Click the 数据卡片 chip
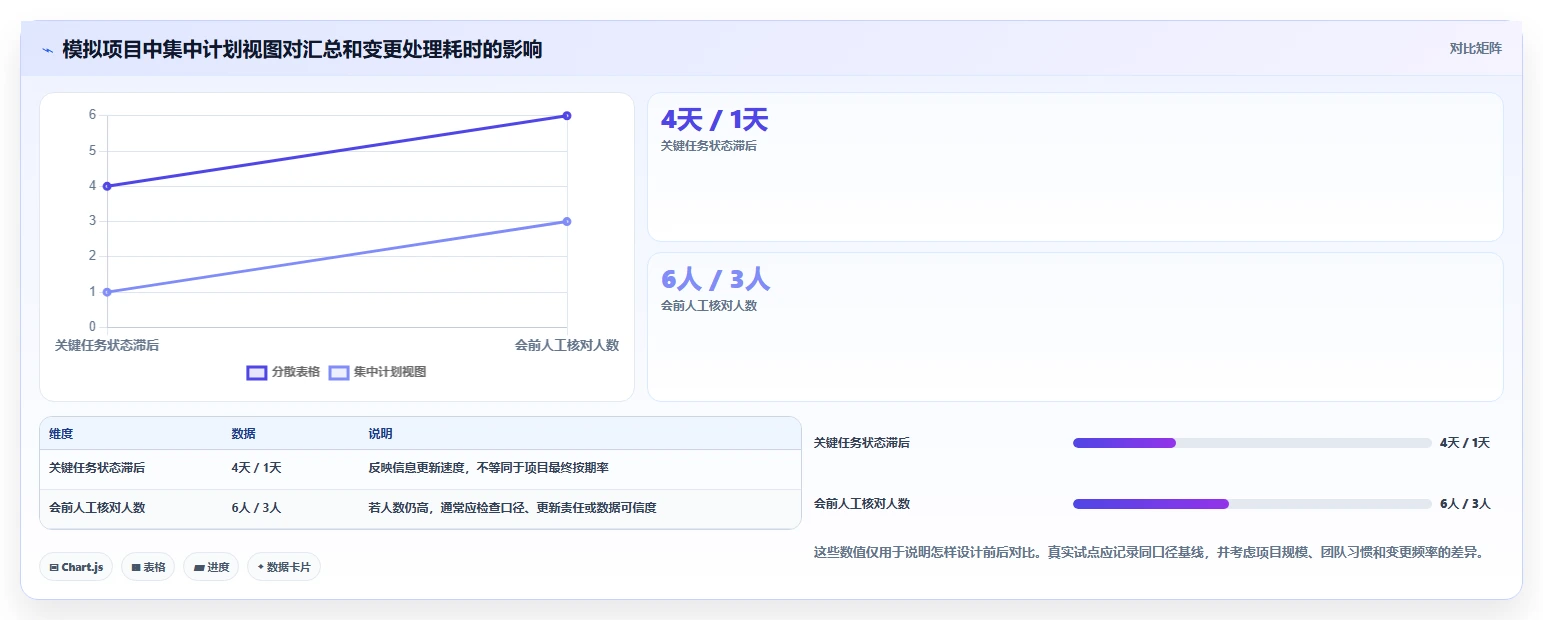Viewport: 1543px width, 620px height. 284,567
